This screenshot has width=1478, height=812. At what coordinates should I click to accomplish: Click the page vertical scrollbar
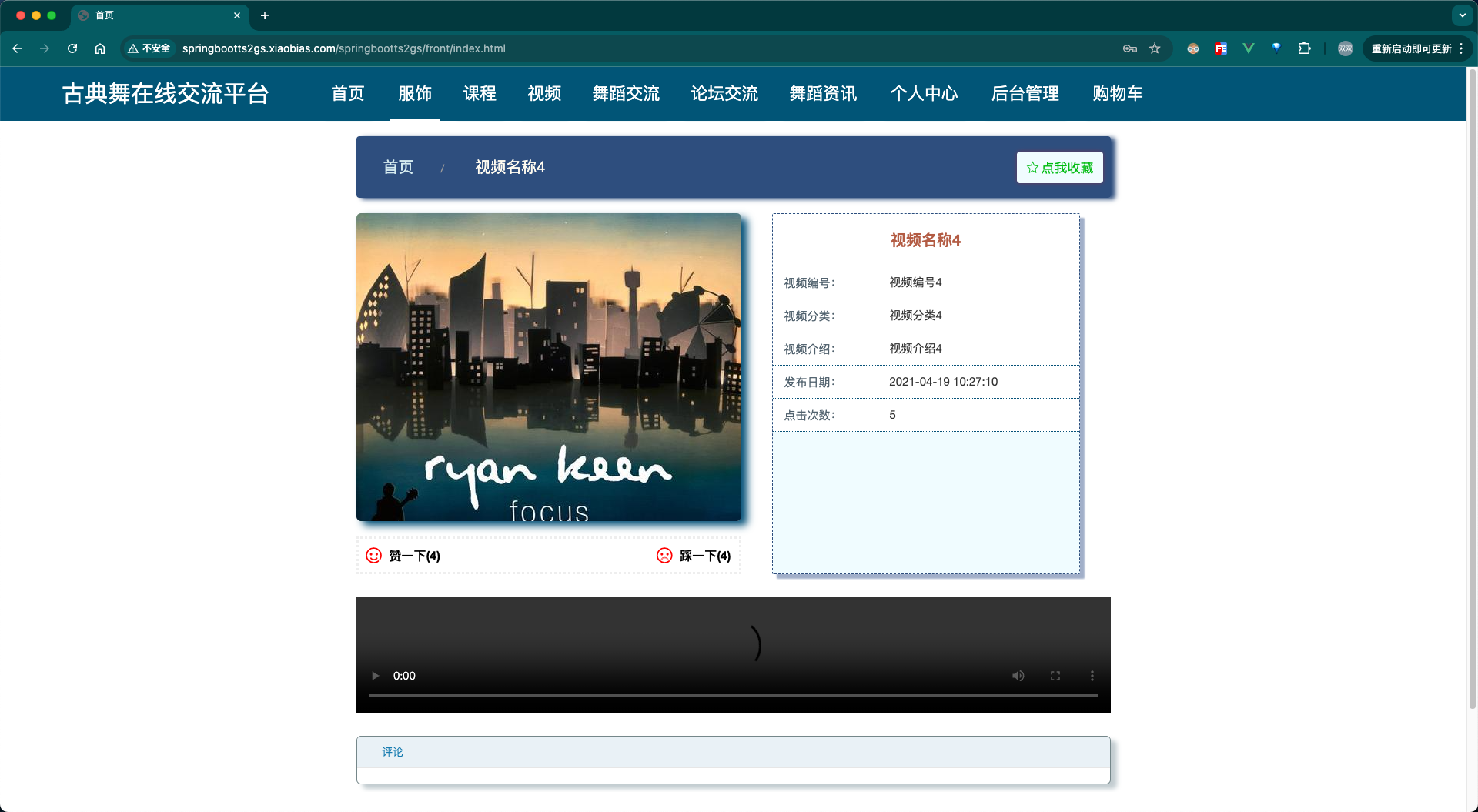(x=1472, y=389)
